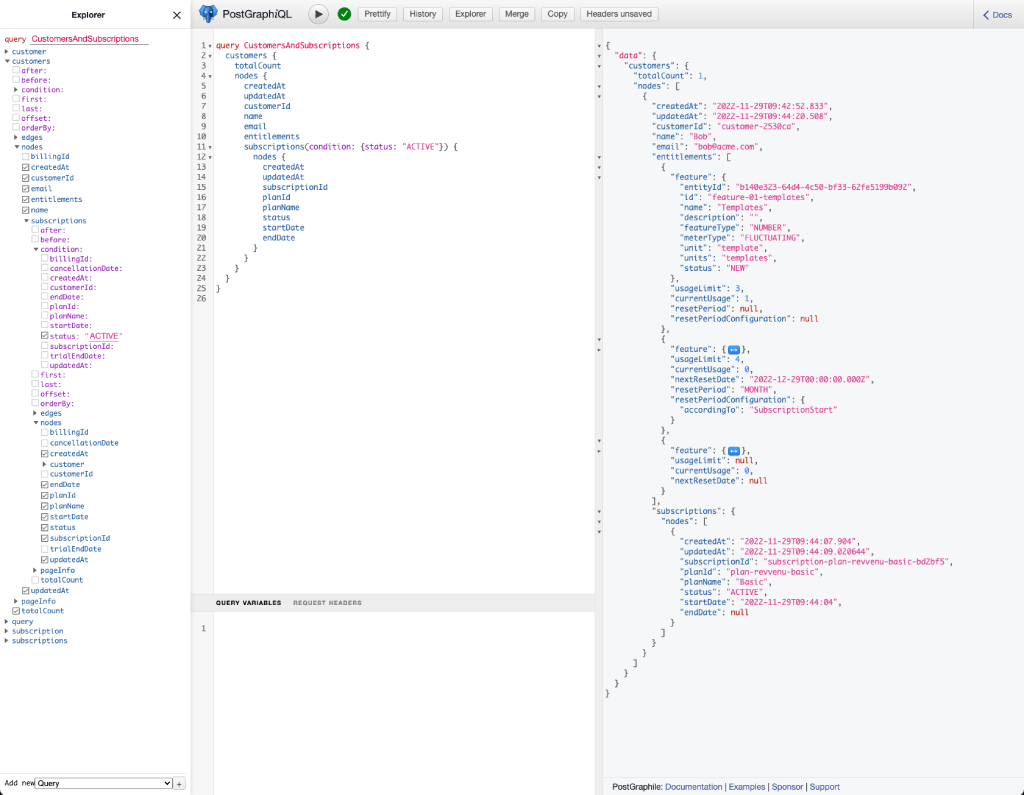Screen dimensions: 1024x795
Task: Click line 15 subscriptionId in editor
Action: [295, 187]
